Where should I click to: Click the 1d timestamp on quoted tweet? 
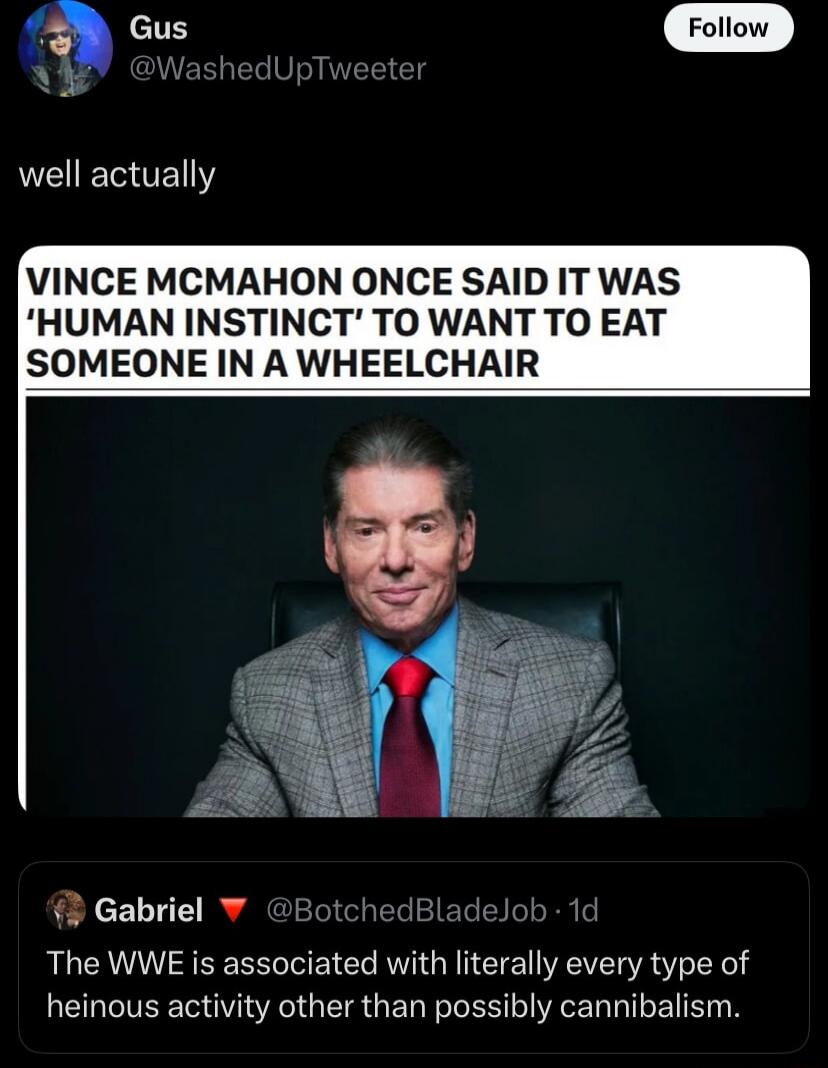(x=583, y=910)
